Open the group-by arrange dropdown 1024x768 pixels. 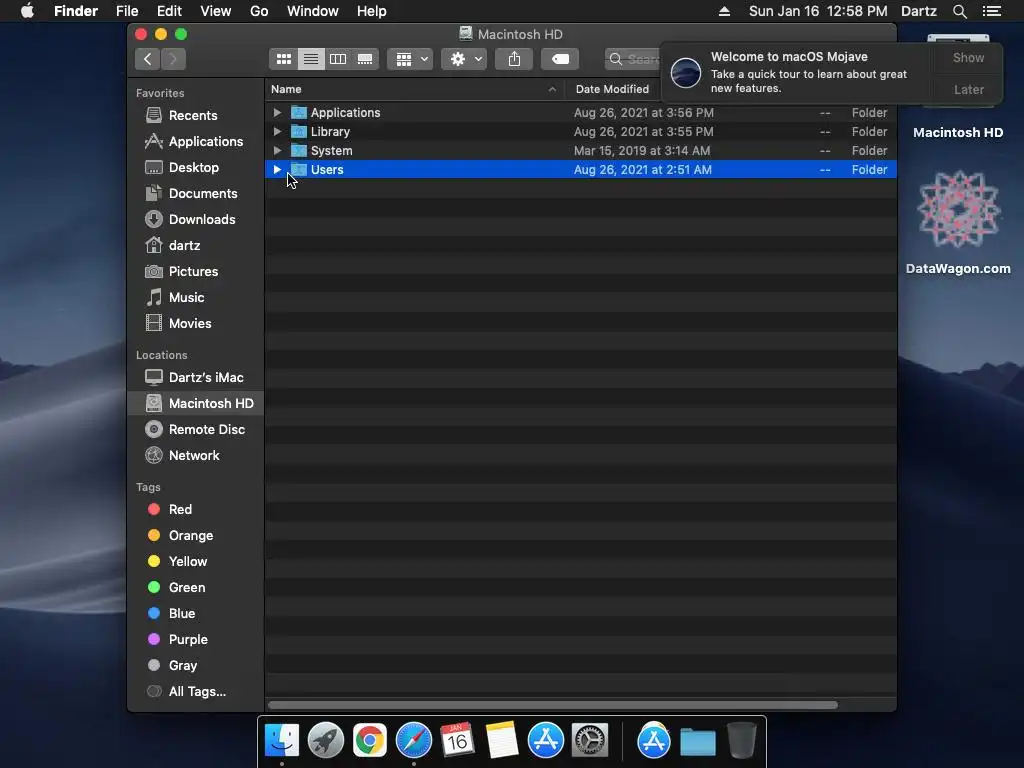tap(410, 59)
